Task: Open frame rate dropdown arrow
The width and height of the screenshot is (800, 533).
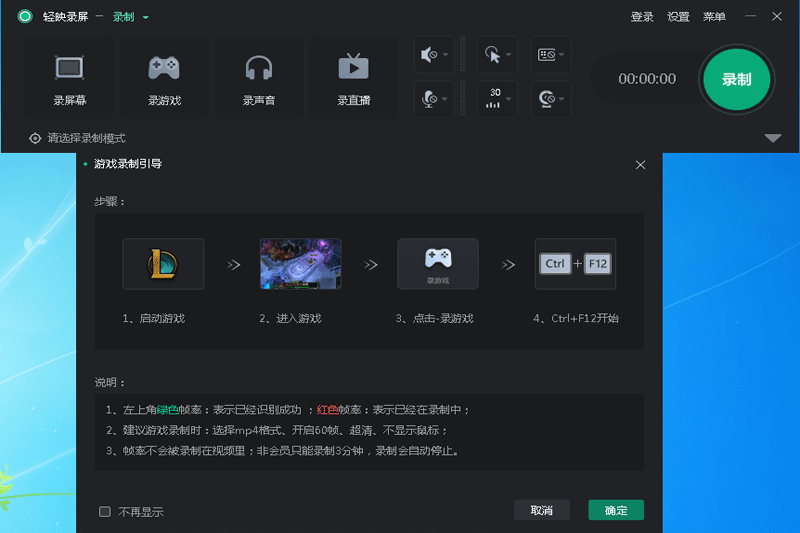Action: 509,99
